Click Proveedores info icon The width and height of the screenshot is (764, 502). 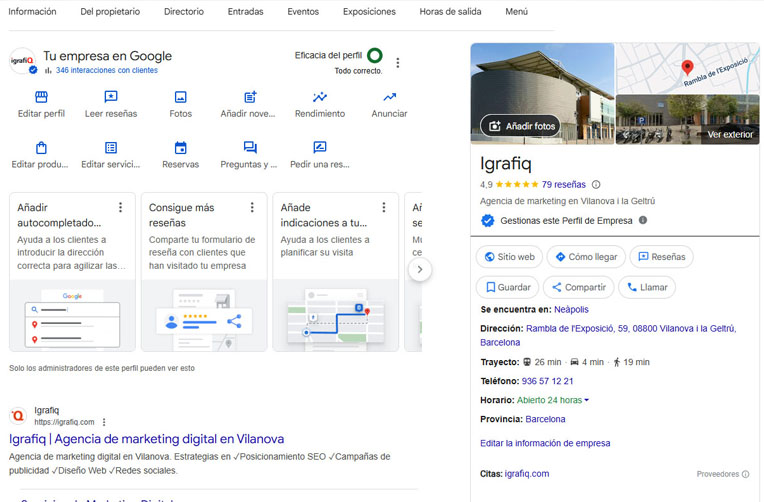745,474
